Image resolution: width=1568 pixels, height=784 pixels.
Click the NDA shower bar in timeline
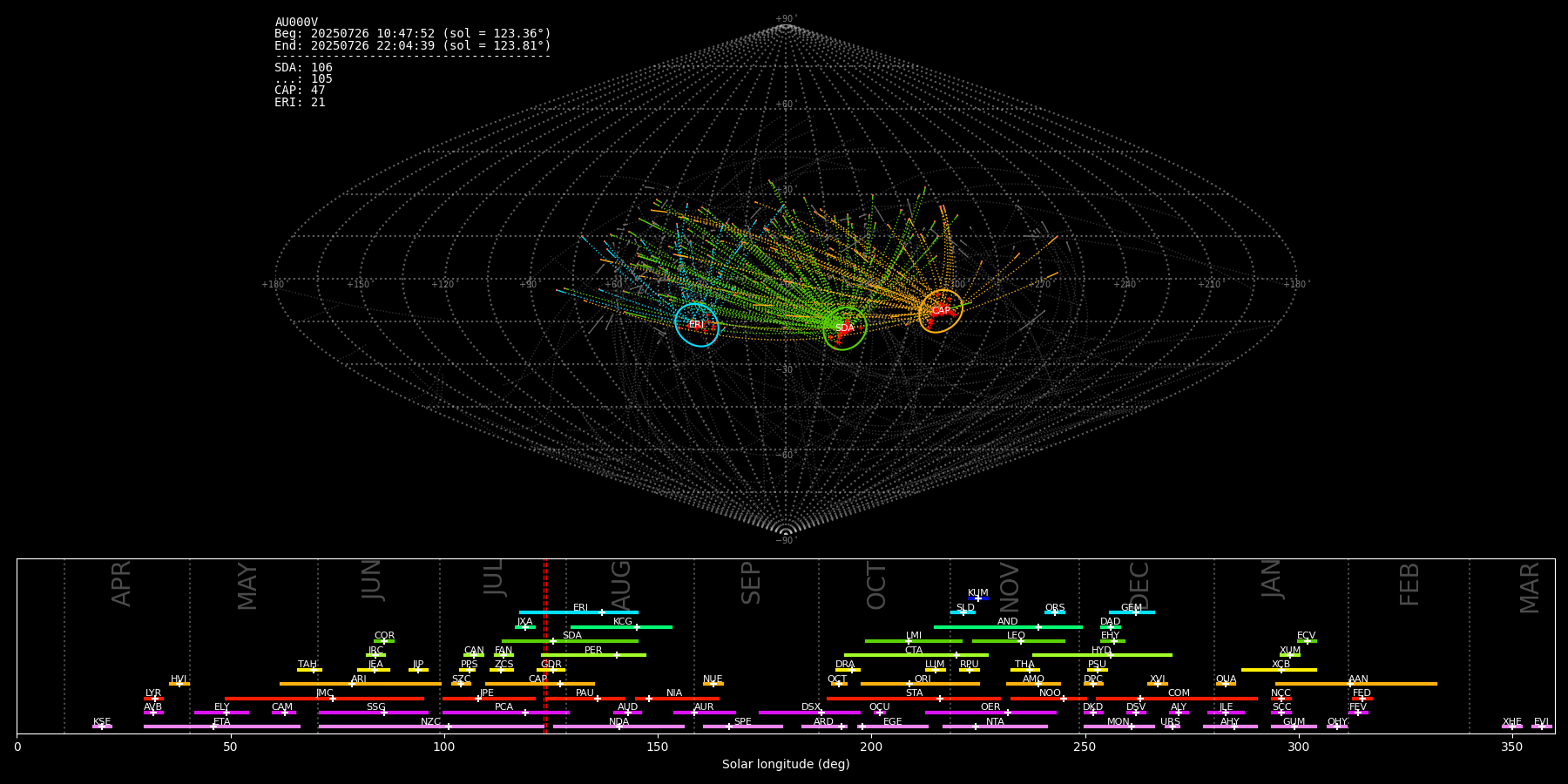point(618,727)
